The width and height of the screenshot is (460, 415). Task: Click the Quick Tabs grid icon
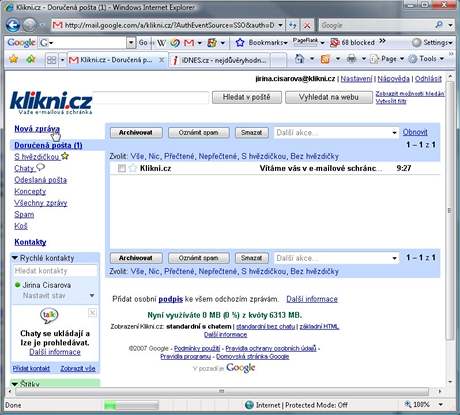51,60
